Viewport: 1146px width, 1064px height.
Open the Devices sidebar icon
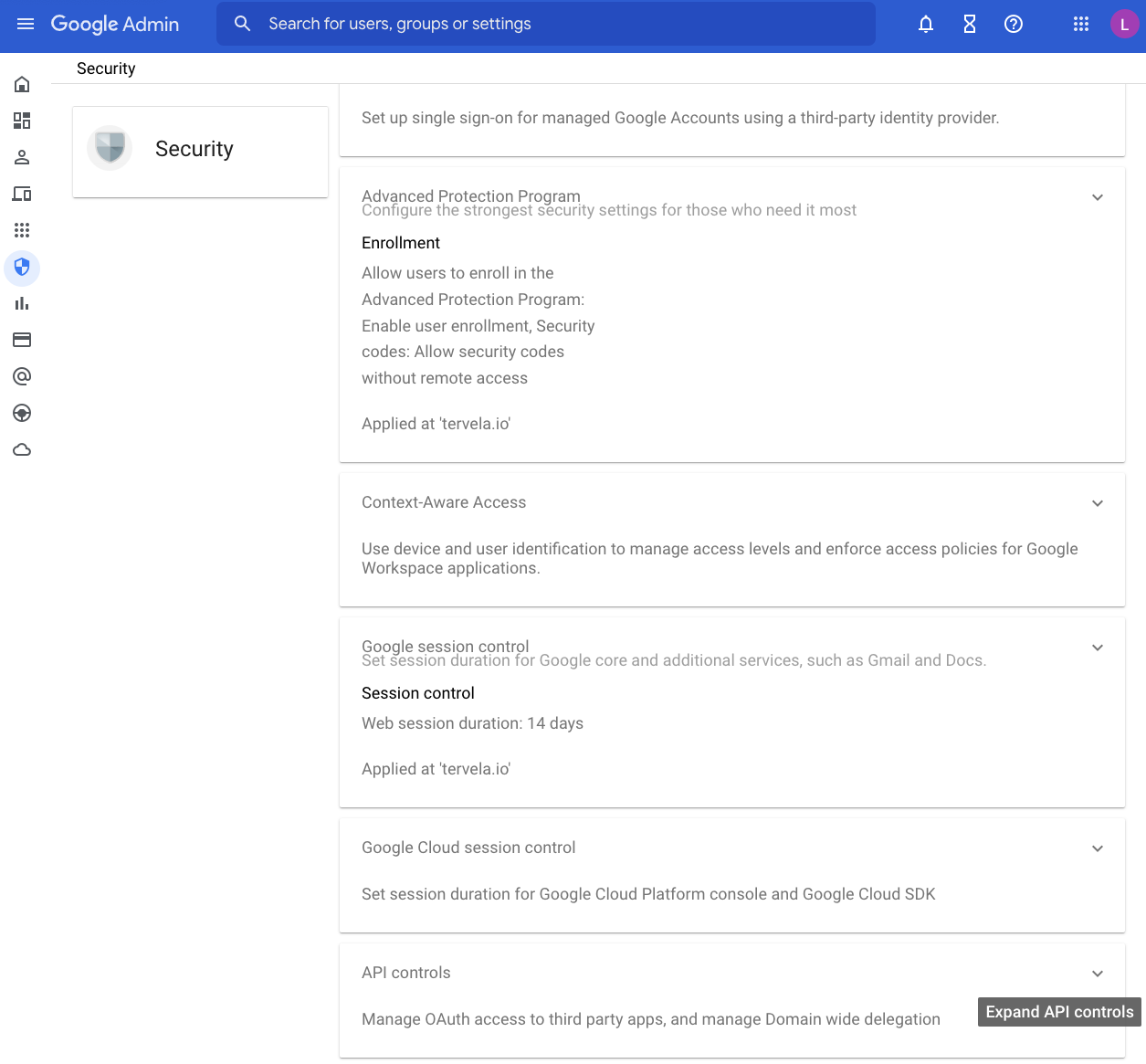coord(22,194)
